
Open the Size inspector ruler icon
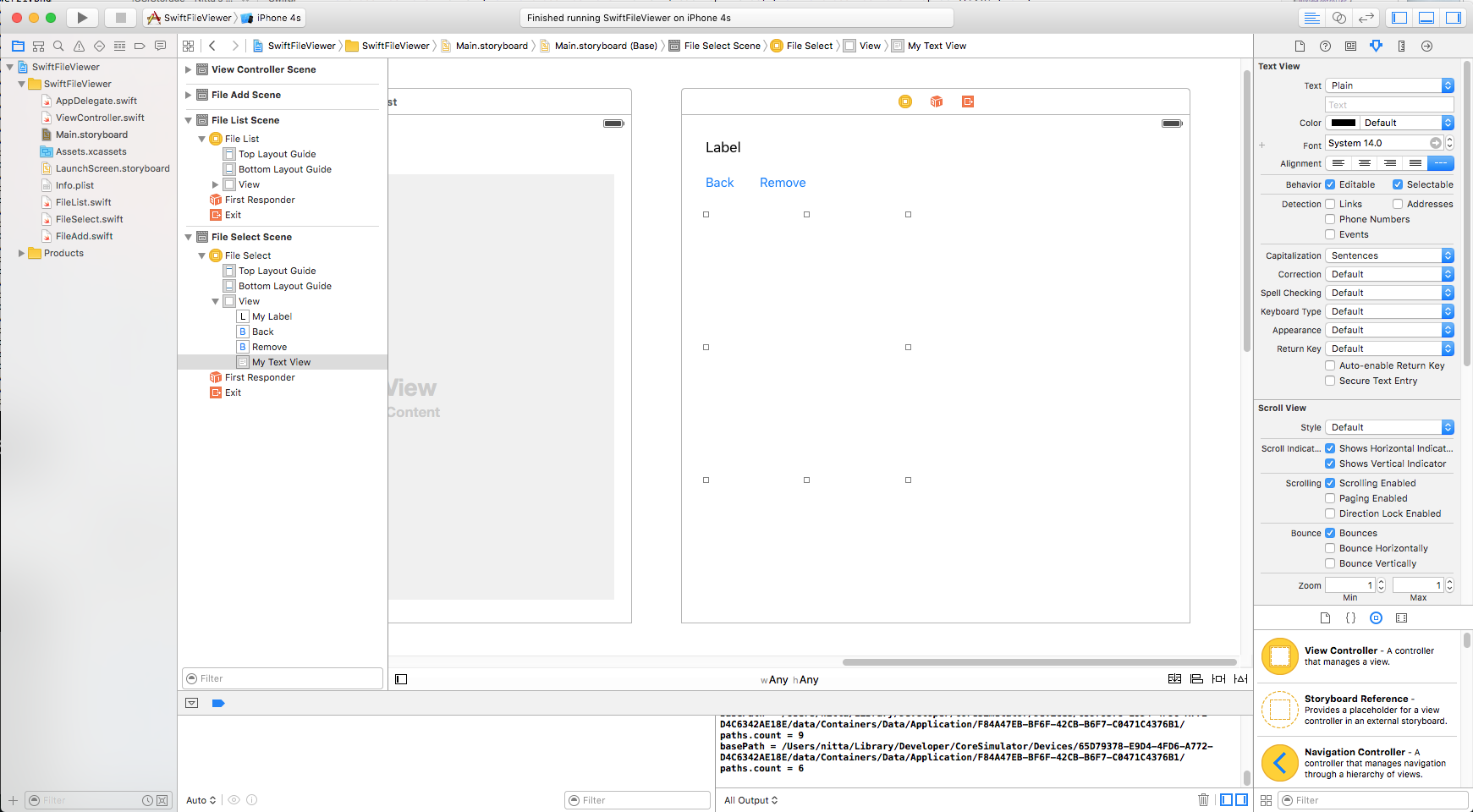(x=1401, y=46)
